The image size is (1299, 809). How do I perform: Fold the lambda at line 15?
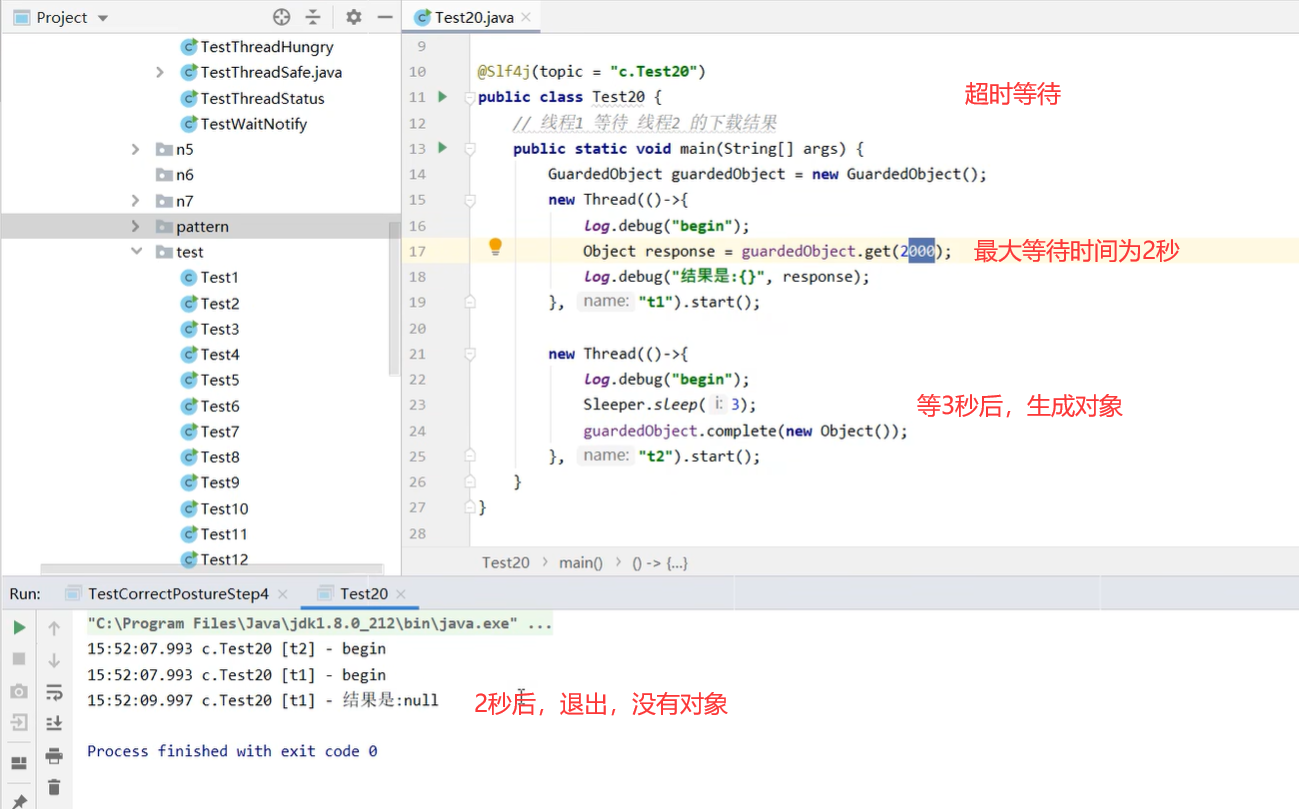point(470,200)
